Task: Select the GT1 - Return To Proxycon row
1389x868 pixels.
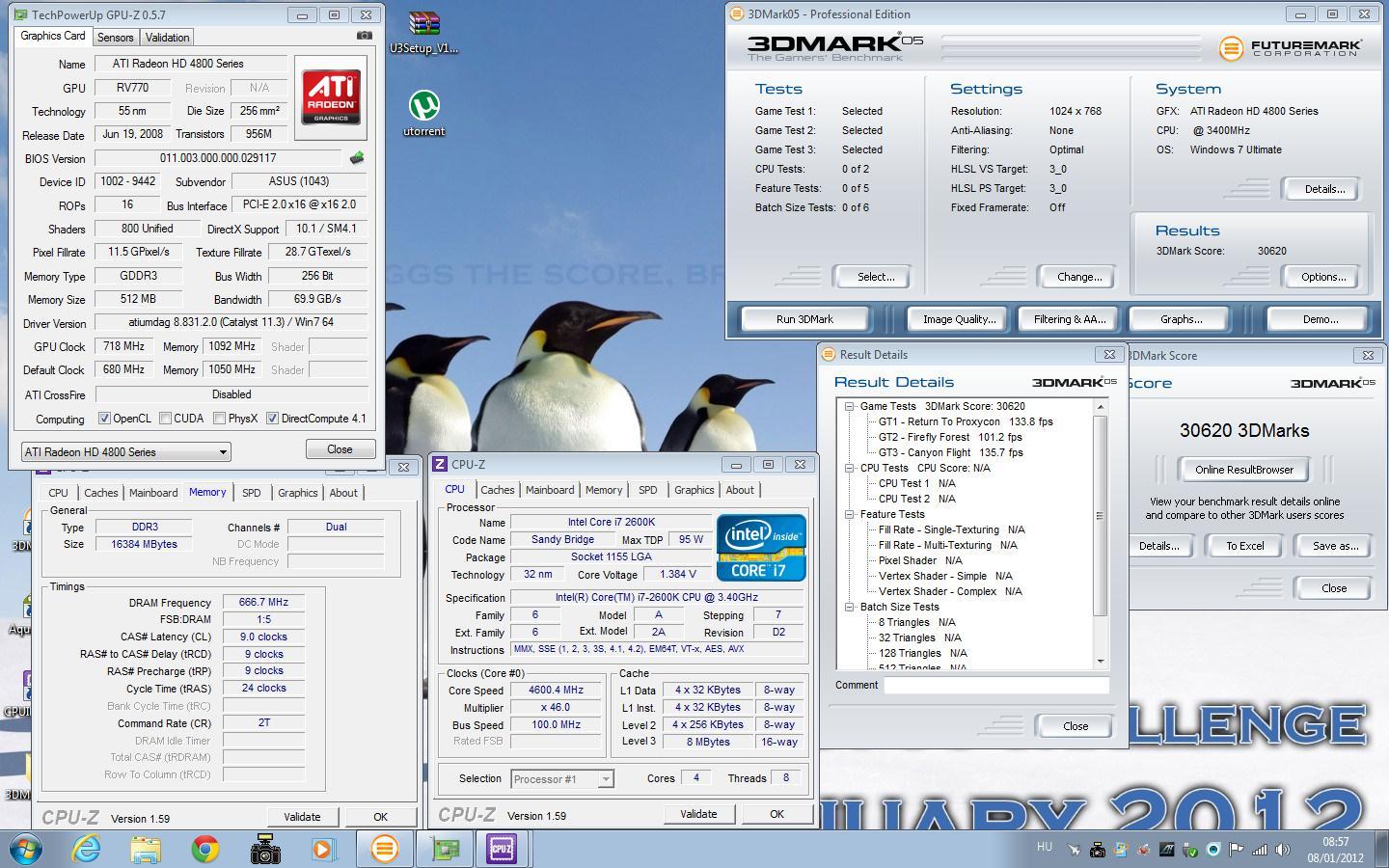Action: [966, 421]
